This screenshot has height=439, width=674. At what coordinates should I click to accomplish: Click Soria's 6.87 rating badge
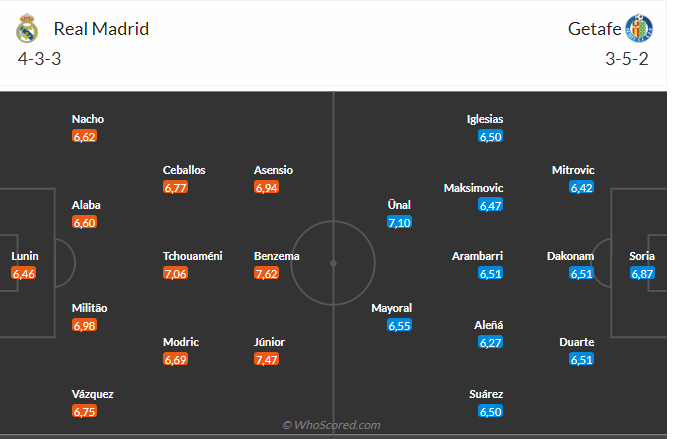point(642,273)
